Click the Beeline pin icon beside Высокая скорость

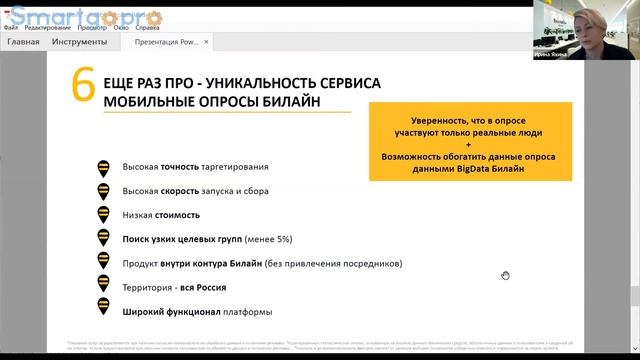click(103, 192)
